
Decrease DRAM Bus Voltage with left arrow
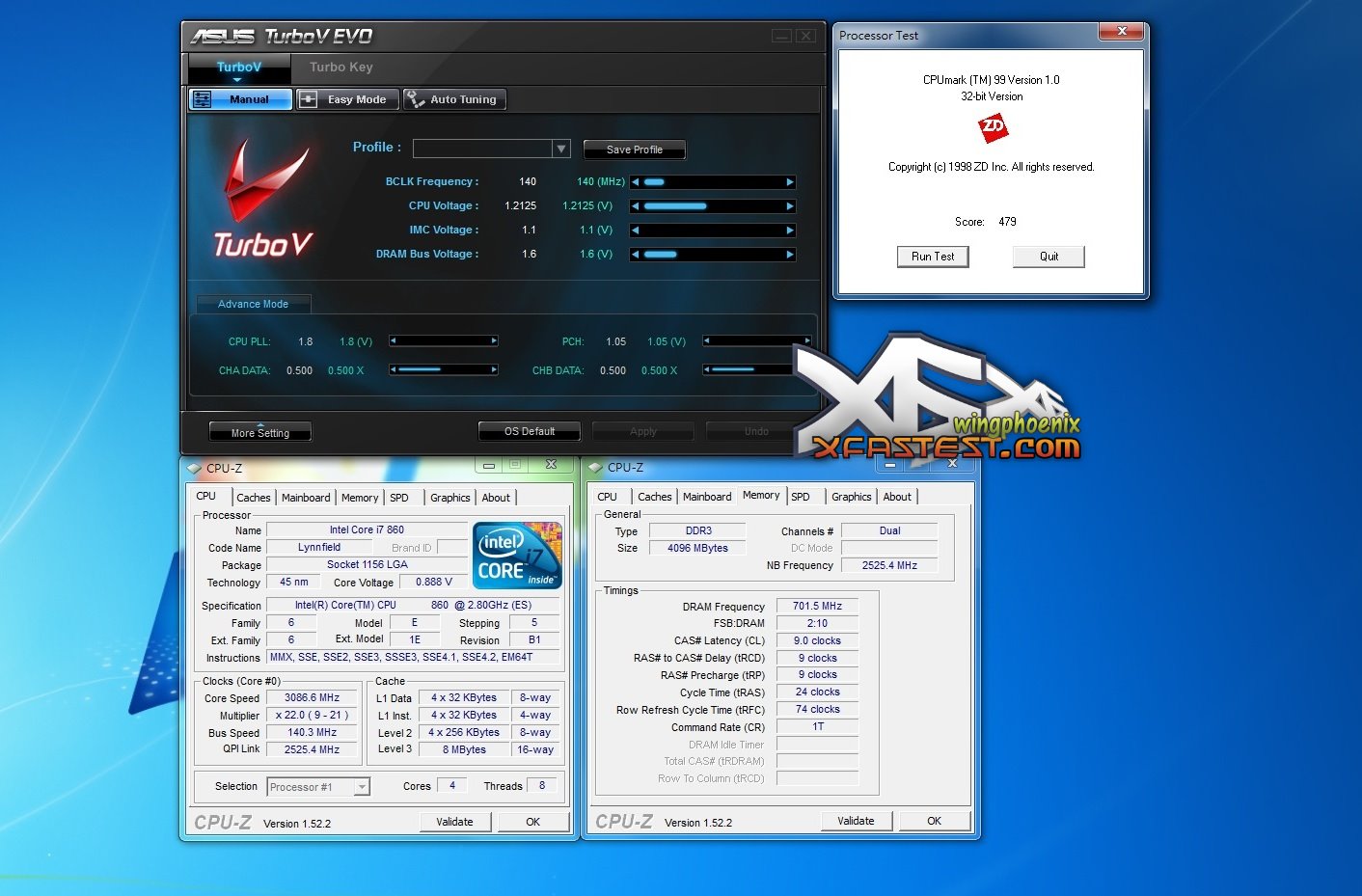click(636, 254)
